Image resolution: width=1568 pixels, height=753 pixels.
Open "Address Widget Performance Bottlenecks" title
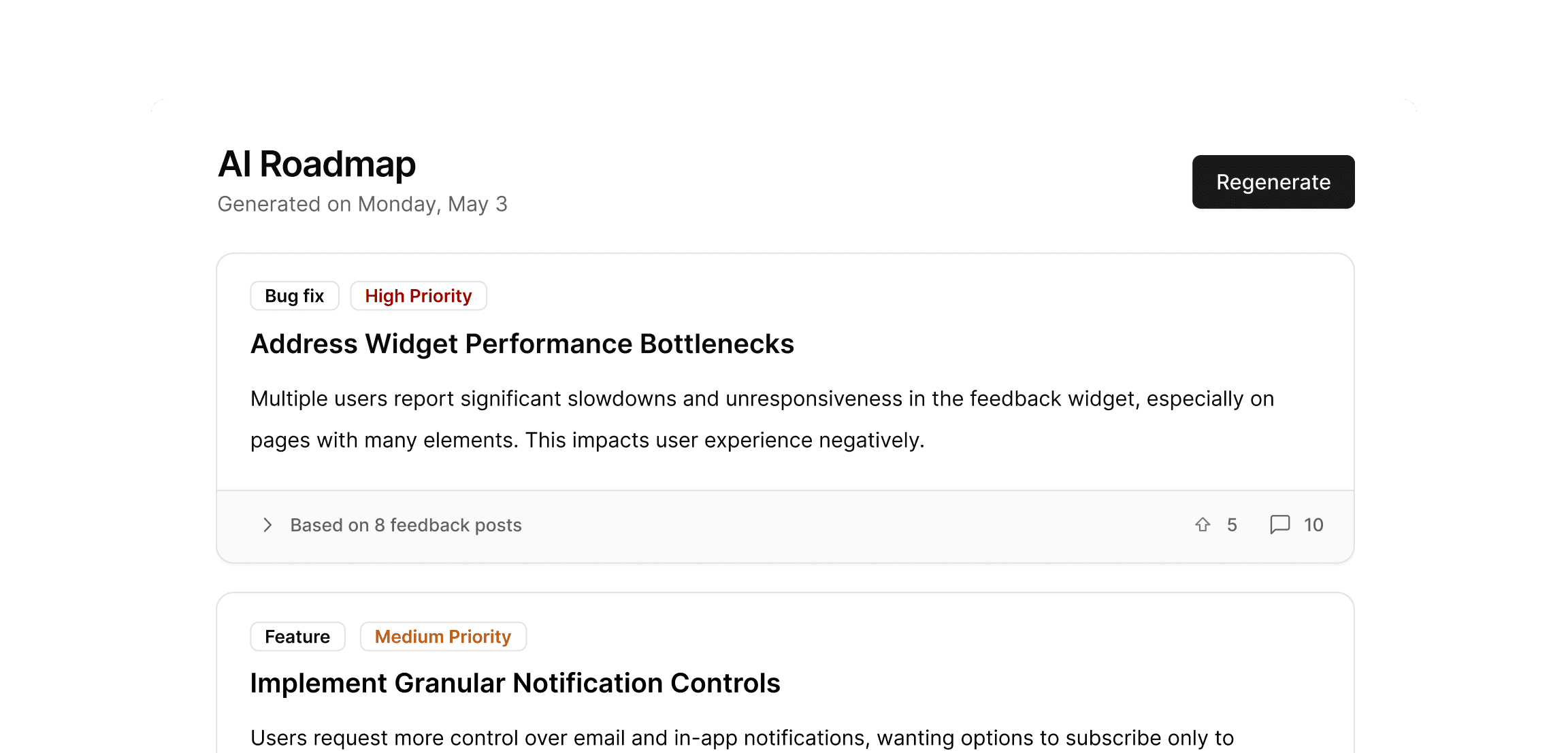[522, 344]
